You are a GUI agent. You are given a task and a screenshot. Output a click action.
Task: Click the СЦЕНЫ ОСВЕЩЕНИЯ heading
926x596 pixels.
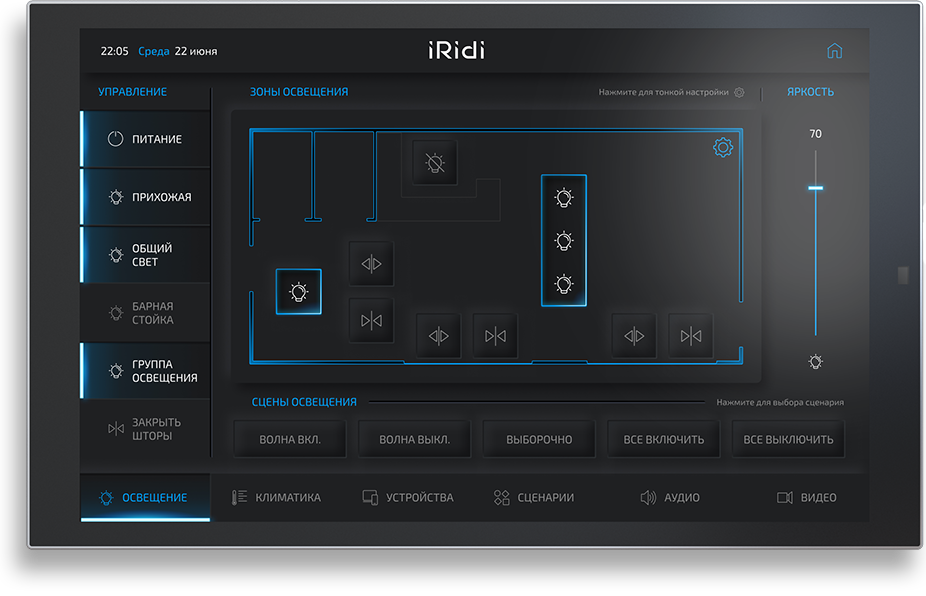click(304, 402)
